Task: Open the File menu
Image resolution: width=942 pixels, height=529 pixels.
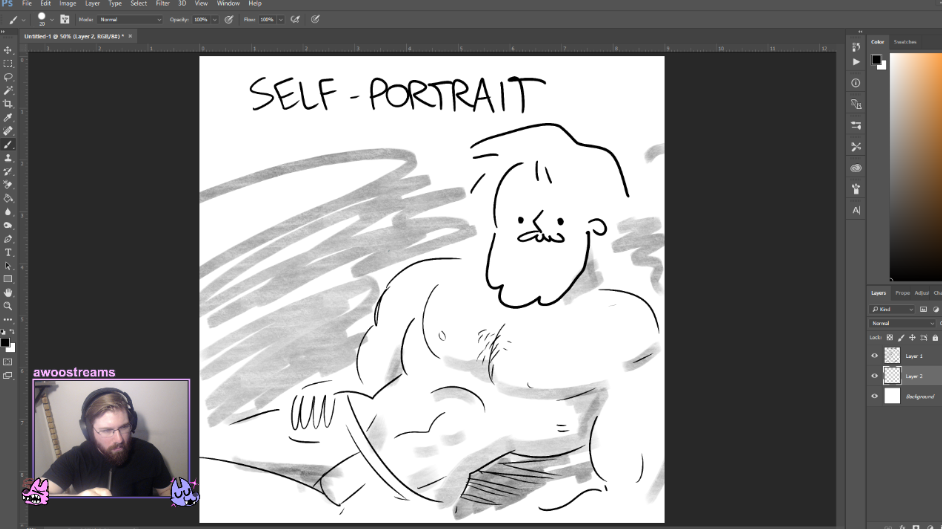Action: coord(27,4)
